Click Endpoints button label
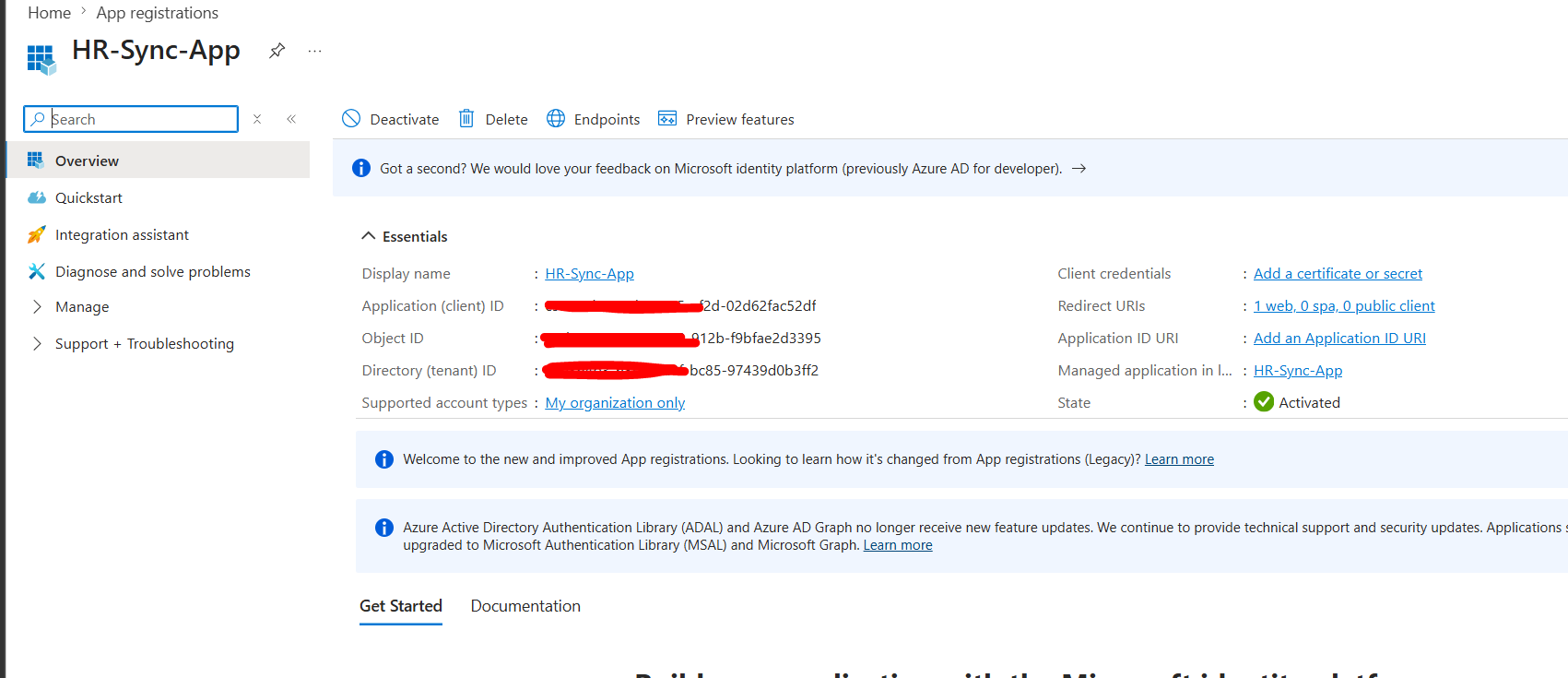Viewport: 1568px width, 678px height. tap(607, 119)
